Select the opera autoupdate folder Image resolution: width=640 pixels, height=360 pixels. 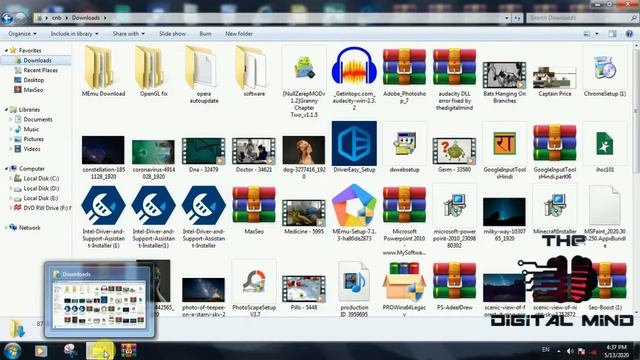(204, 74)
